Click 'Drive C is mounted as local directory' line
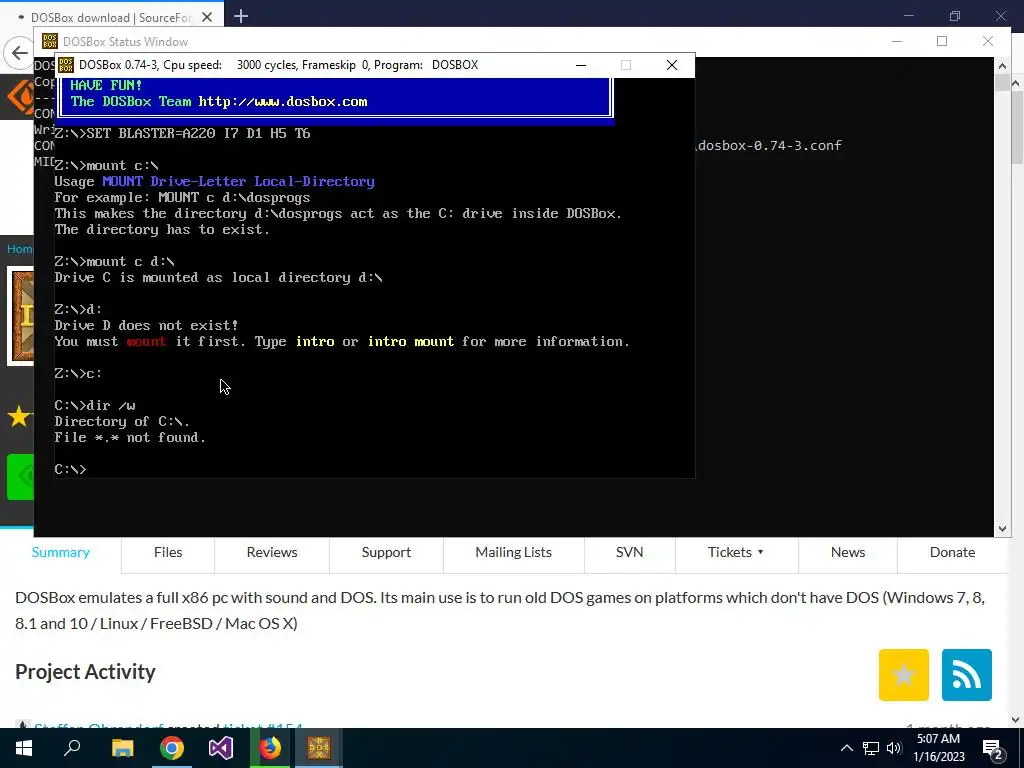Viewport: 1024px width, 768px height. tap(218, 278)
